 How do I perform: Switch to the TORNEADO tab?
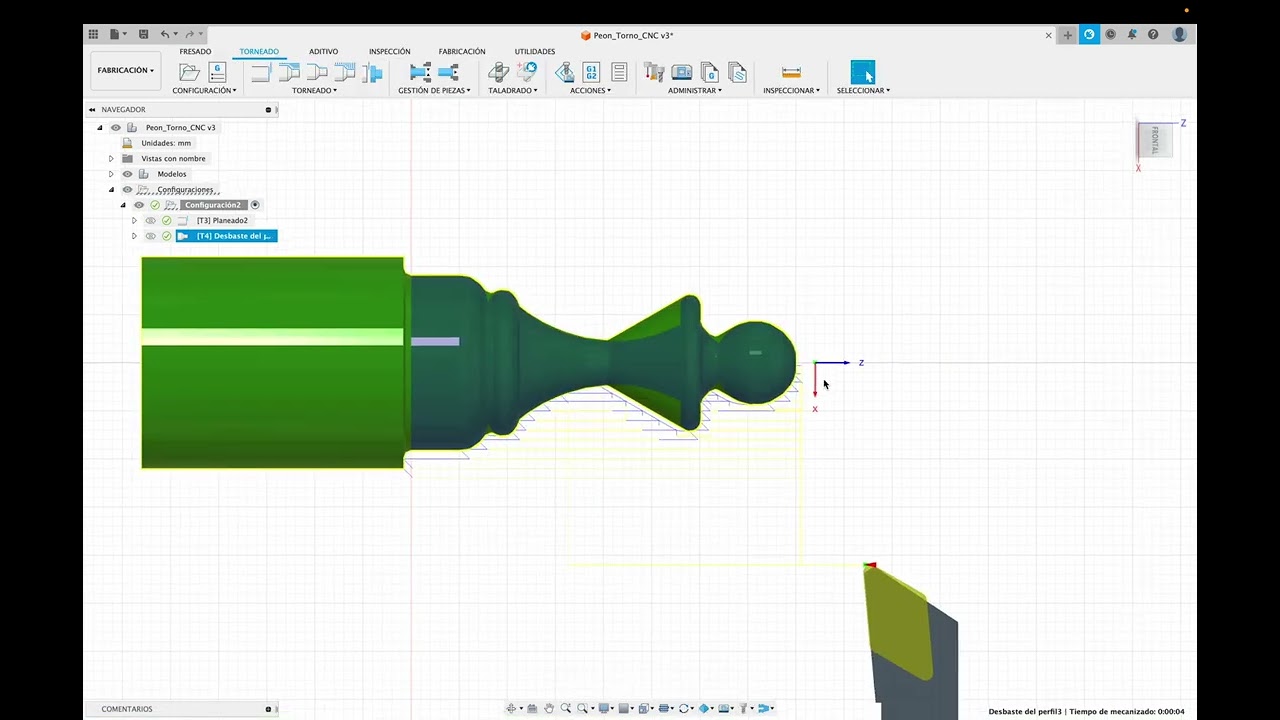(x=259, y=51)
